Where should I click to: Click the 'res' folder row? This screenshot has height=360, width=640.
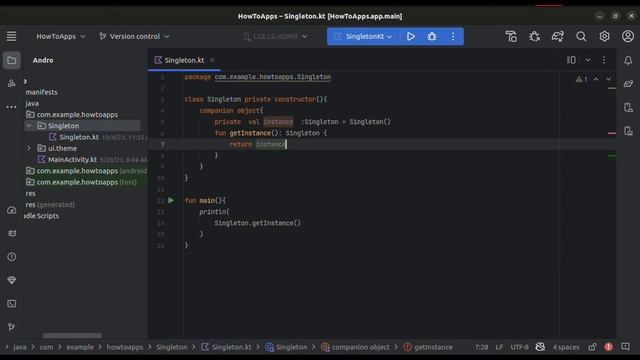[31, 193]
